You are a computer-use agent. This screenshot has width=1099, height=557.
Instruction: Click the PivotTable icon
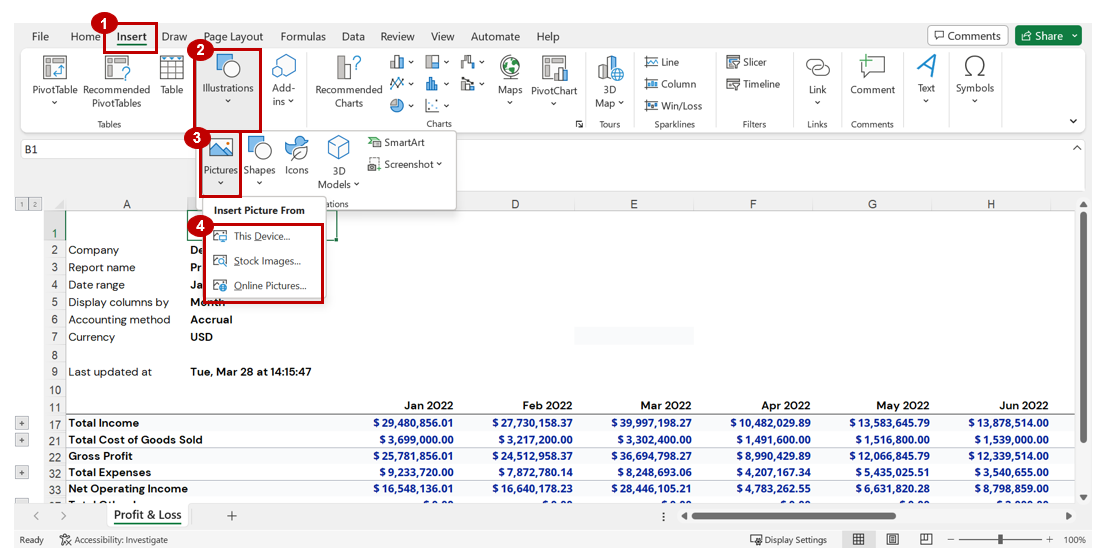tap(54, 68)
